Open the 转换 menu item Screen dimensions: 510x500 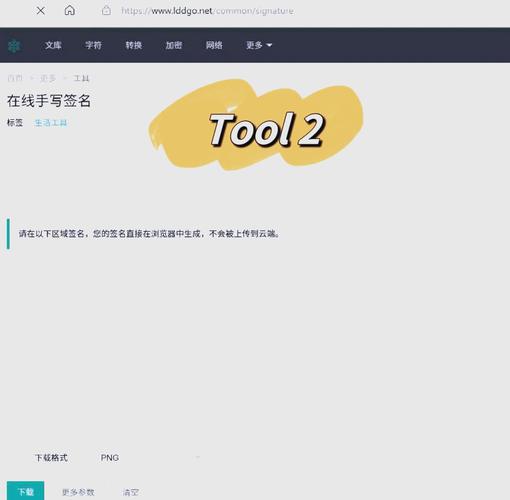click(134, 45)
